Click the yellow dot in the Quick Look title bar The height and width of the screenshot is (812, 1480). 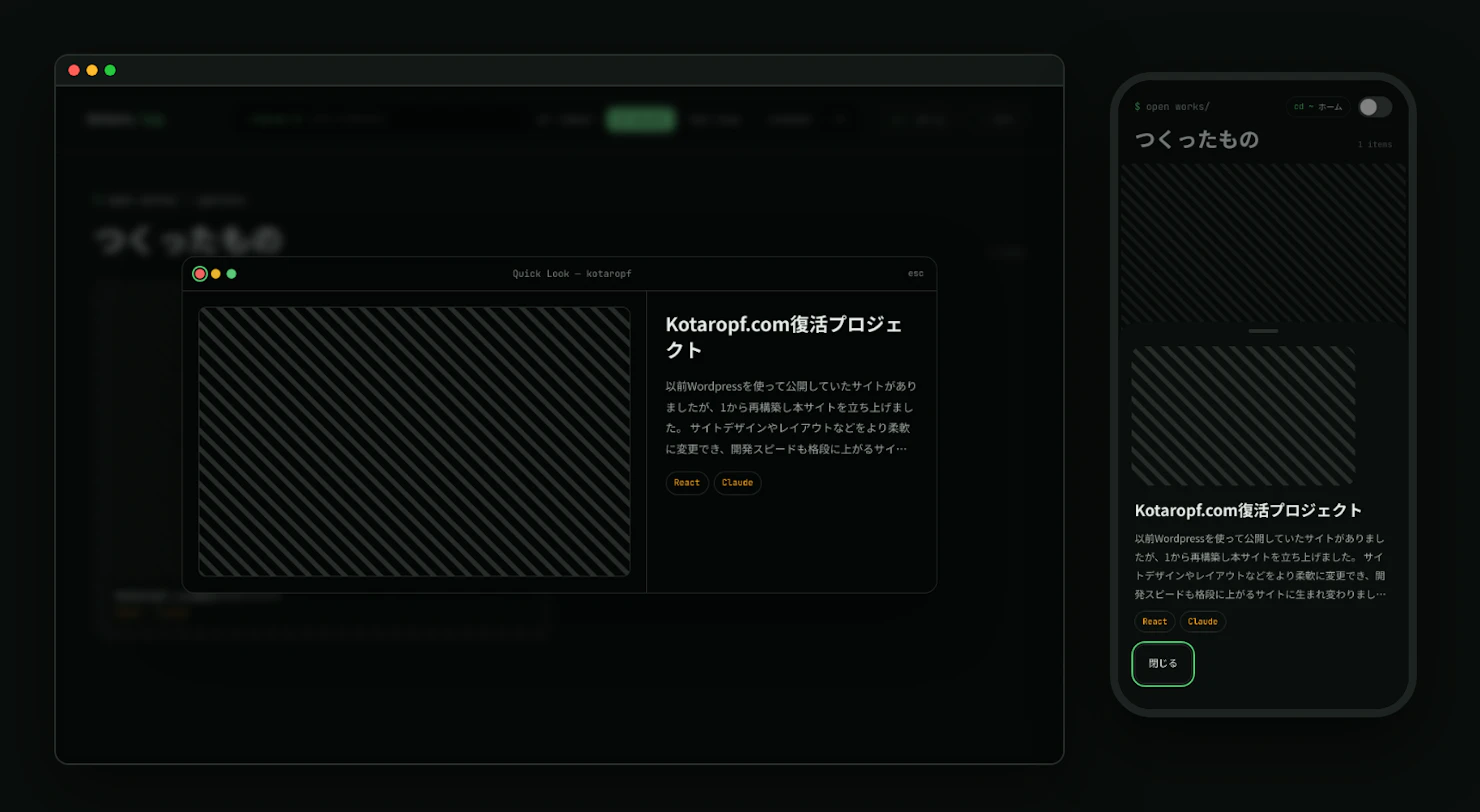(216, 274)
